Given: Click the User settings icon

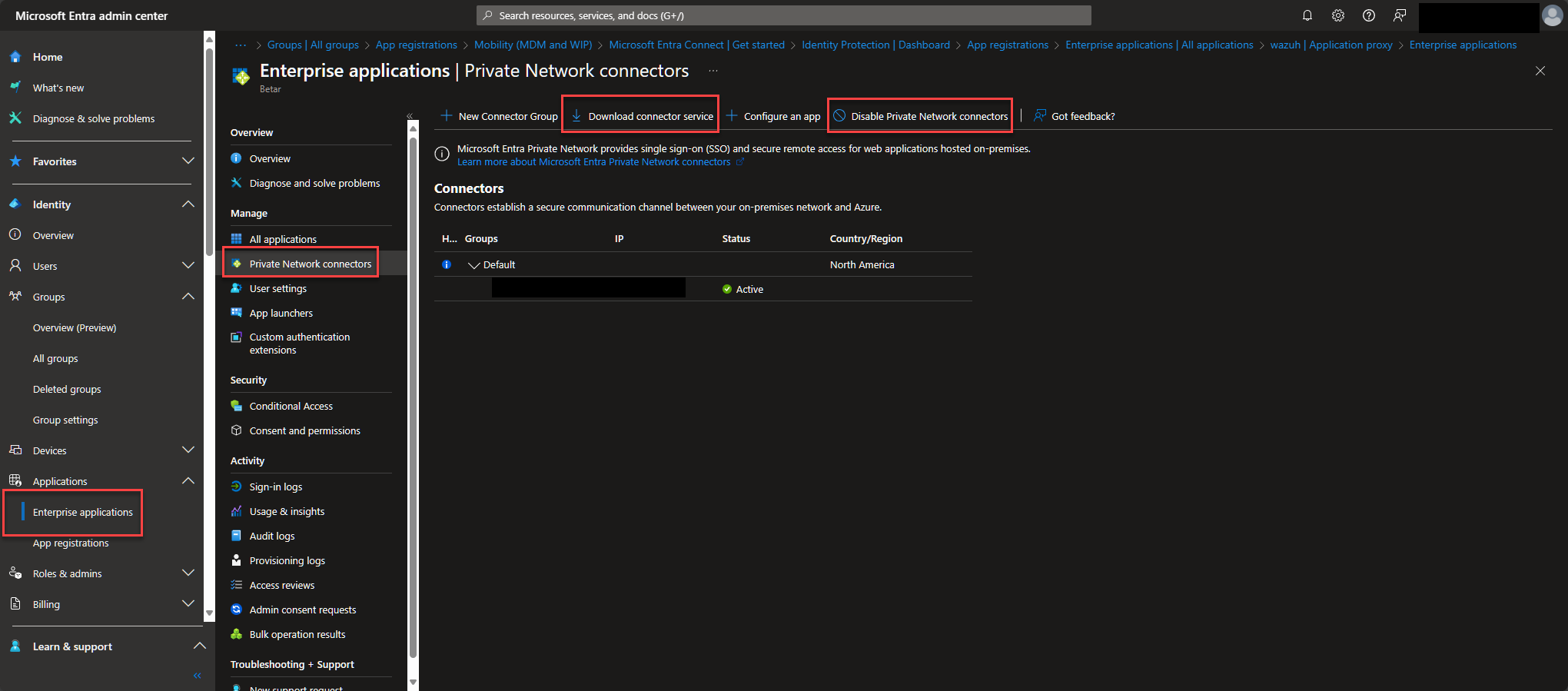Looking at the screenshot, I should coord(237,288).
